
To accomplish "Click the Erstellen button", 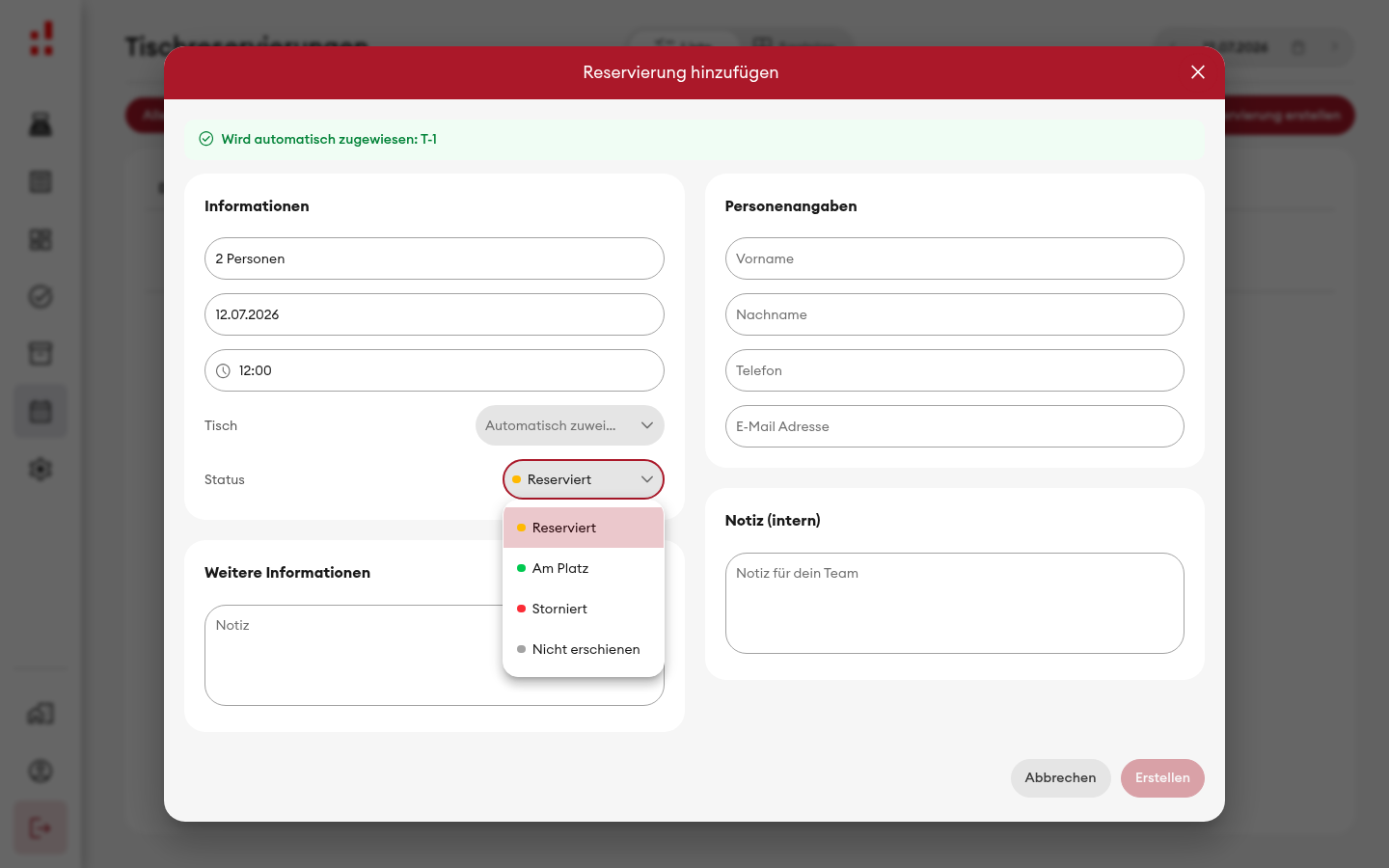I will 1162,778.
